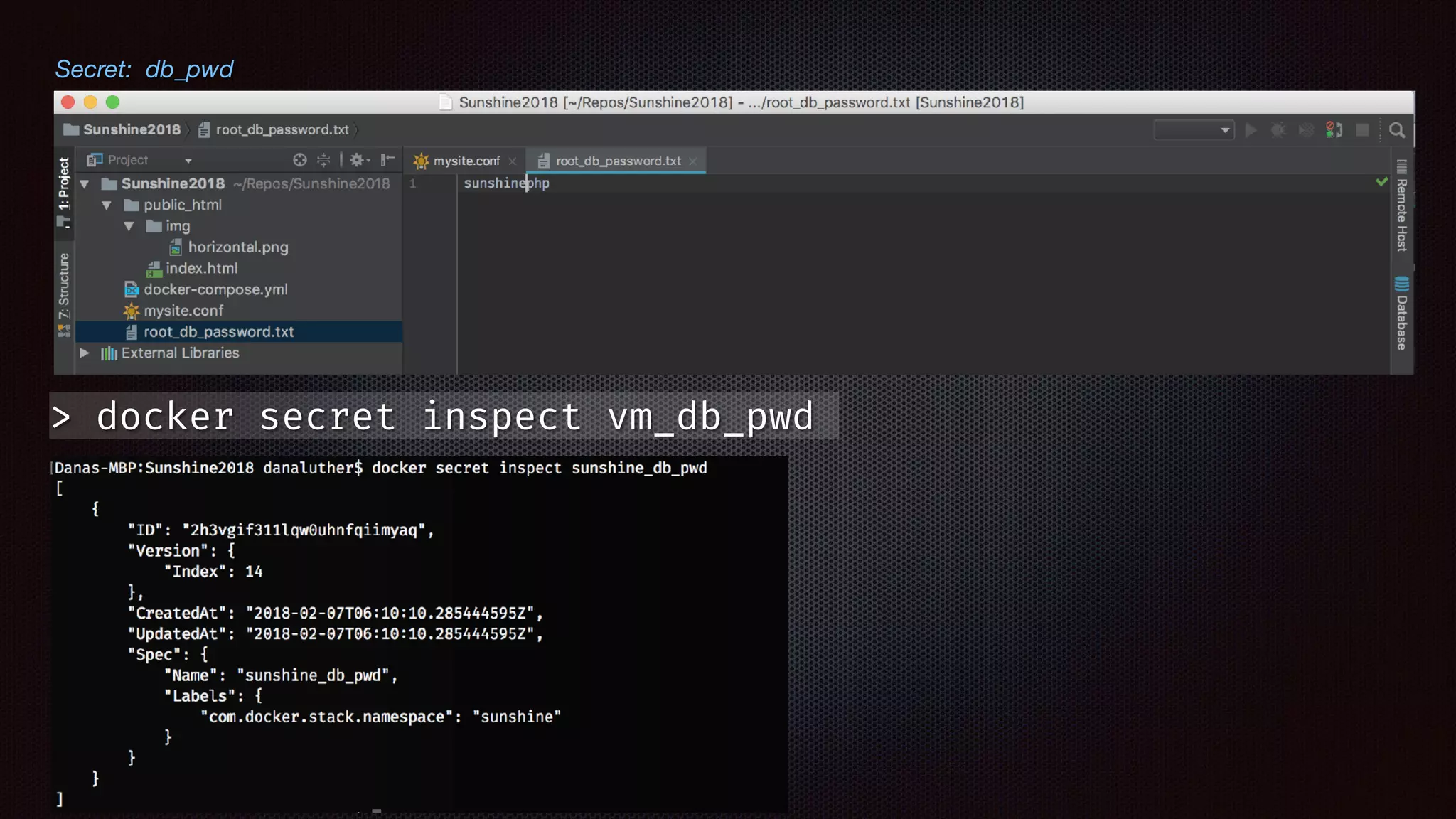
Task: Select the img folder row
Action: tap(240, 226)
